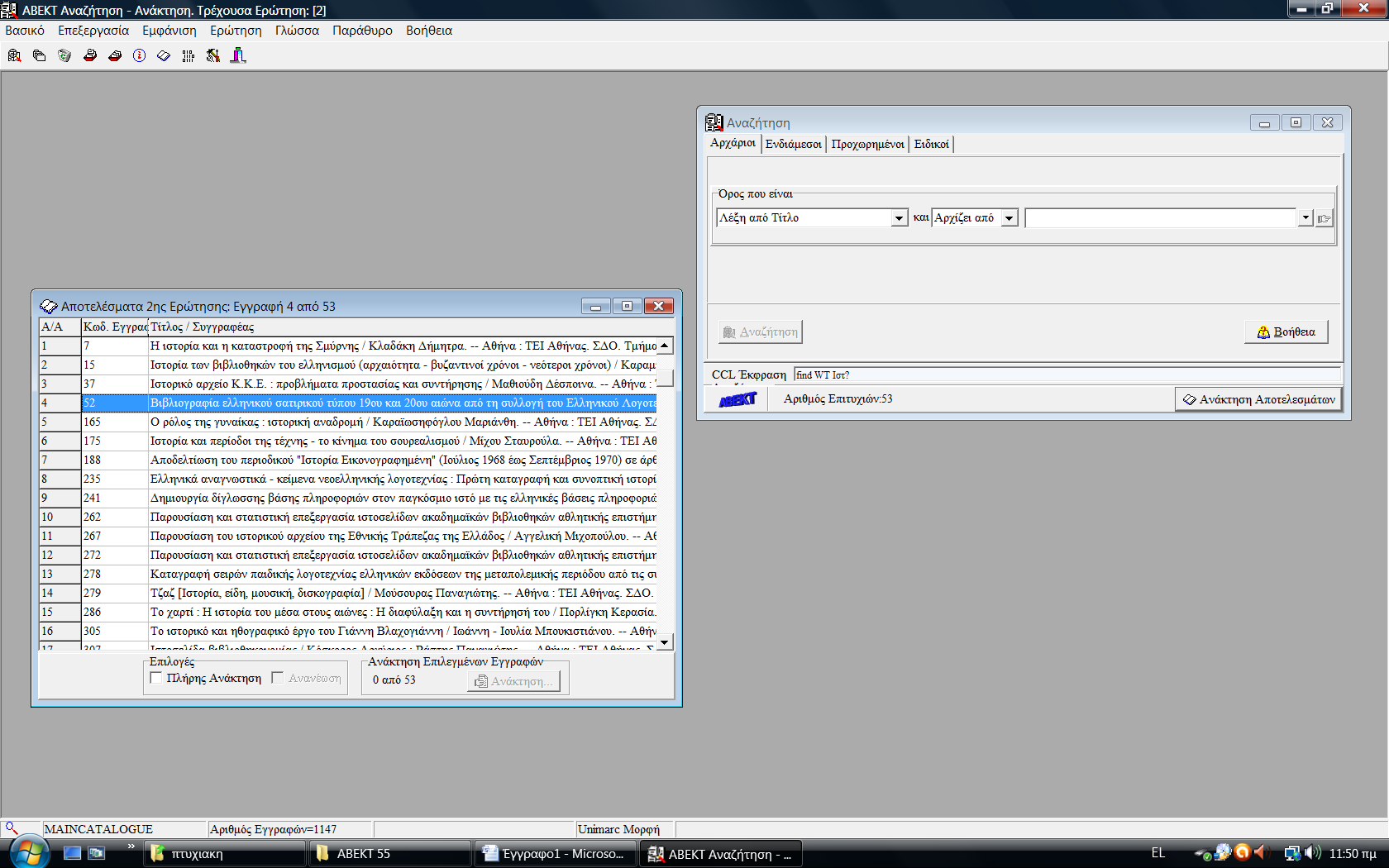Select the row 'Τζαζ [Ιστορία, είδη, μουσική, δισκογραφία]'
The width and height of the screenshot is (1389, 868).
[348, 593]
